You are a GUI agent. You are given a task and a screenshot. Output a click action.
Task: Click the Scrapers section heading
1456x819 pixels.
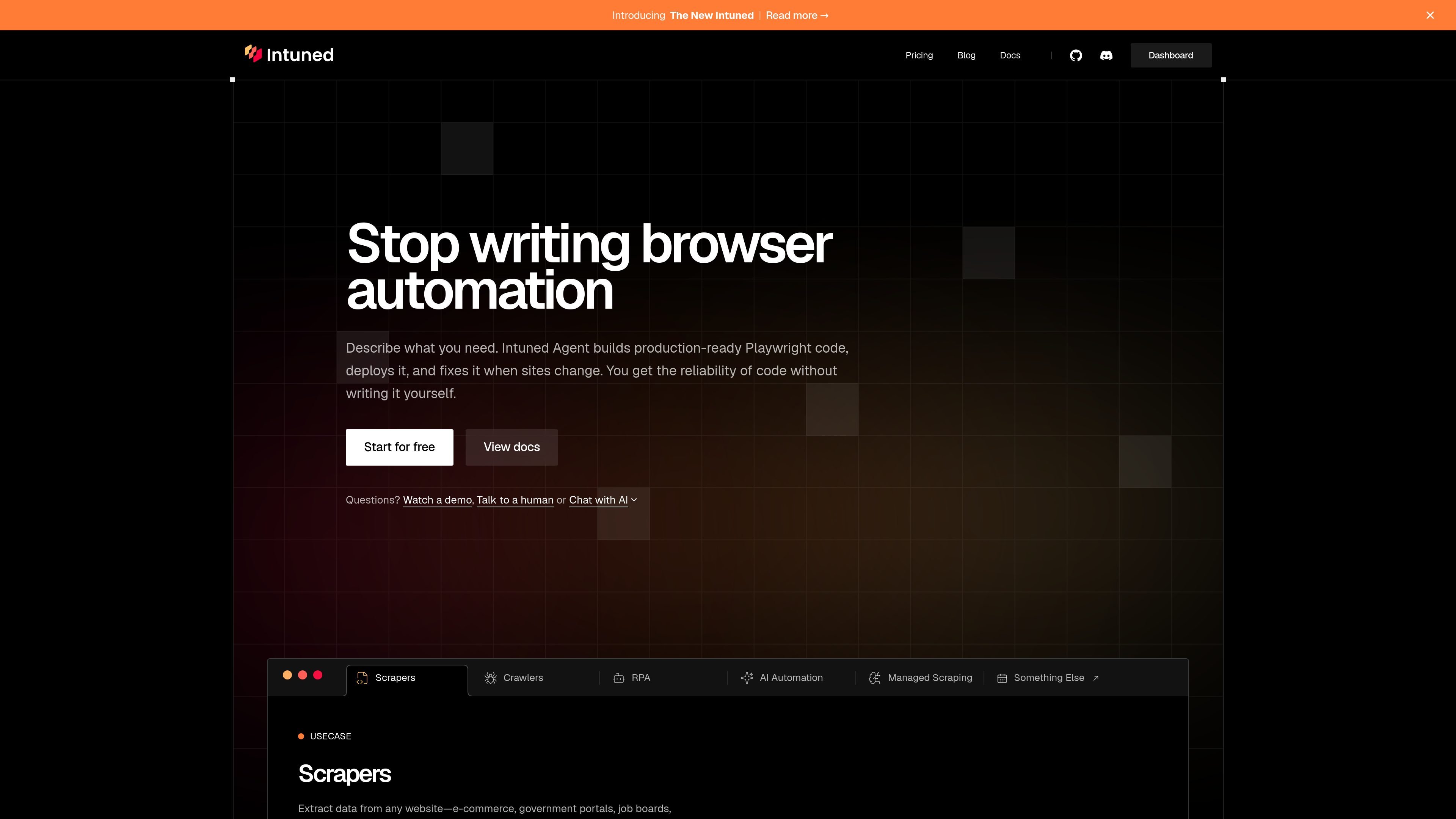[345, 774]
